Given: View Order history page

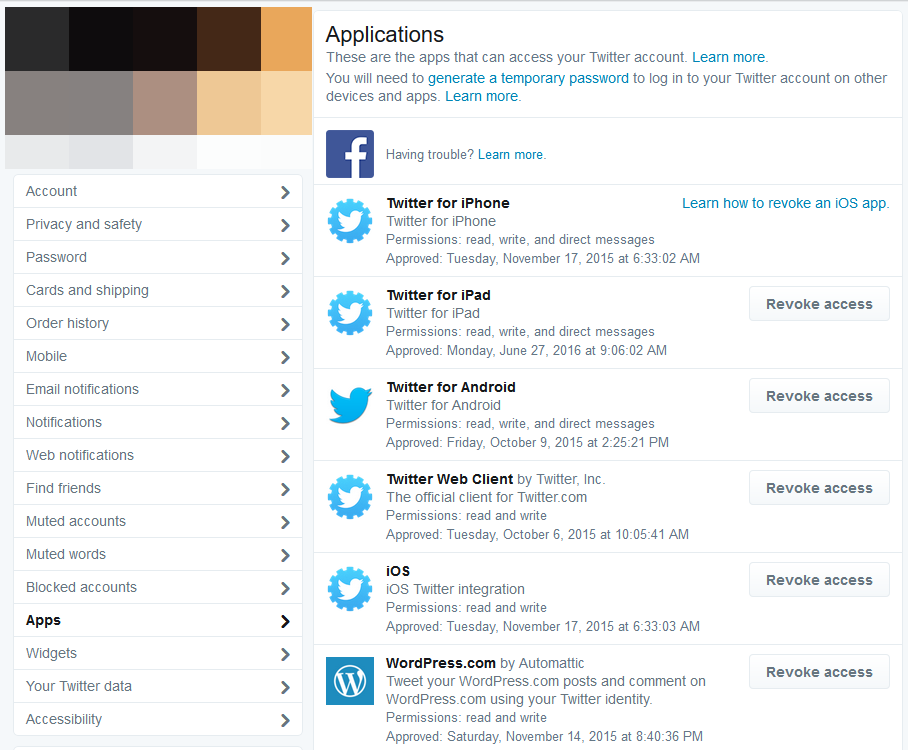Looking at the screenshot, I should [x=158, y=323].
